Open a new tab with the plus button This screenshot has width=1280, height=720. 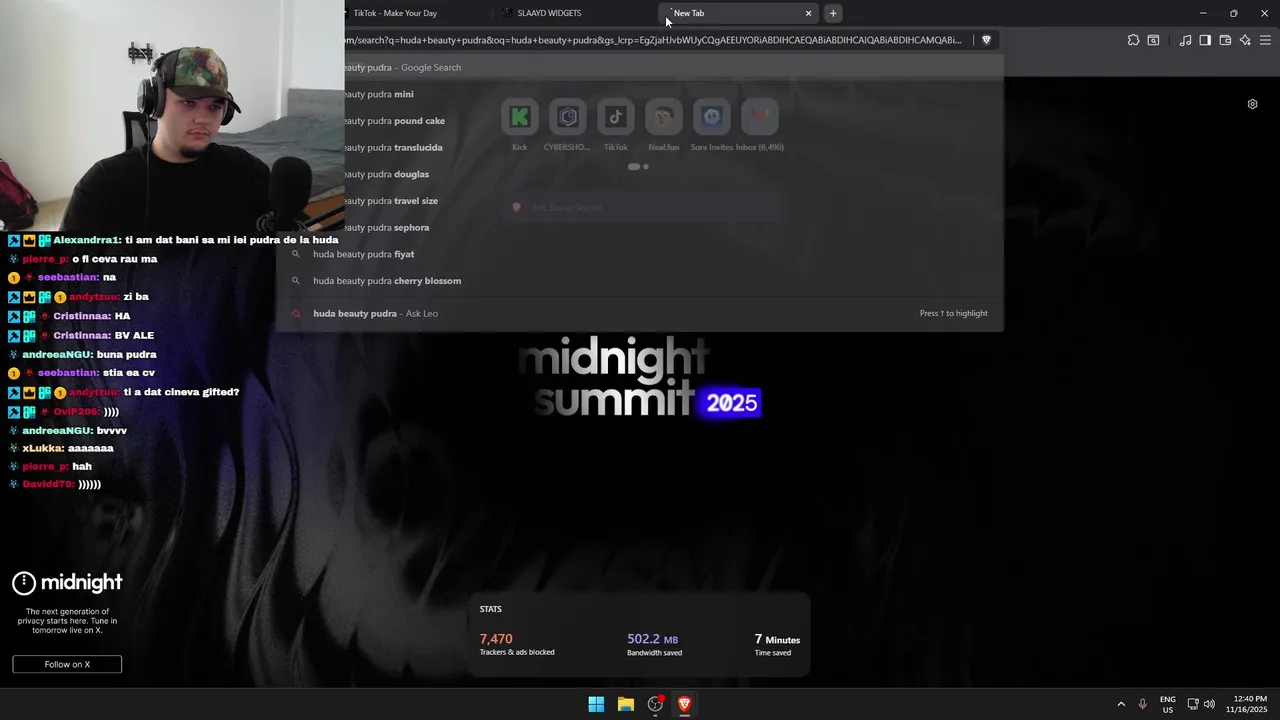click(833, 13)
